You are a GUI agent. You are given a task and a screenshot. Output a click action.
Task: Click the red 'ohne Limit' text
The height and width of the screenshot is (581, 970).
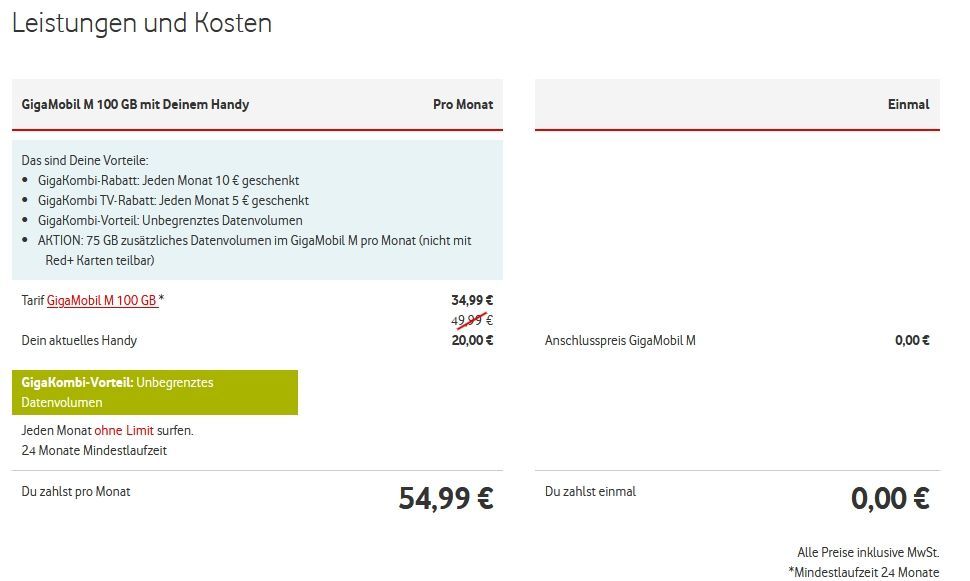[x=124, y=430]
